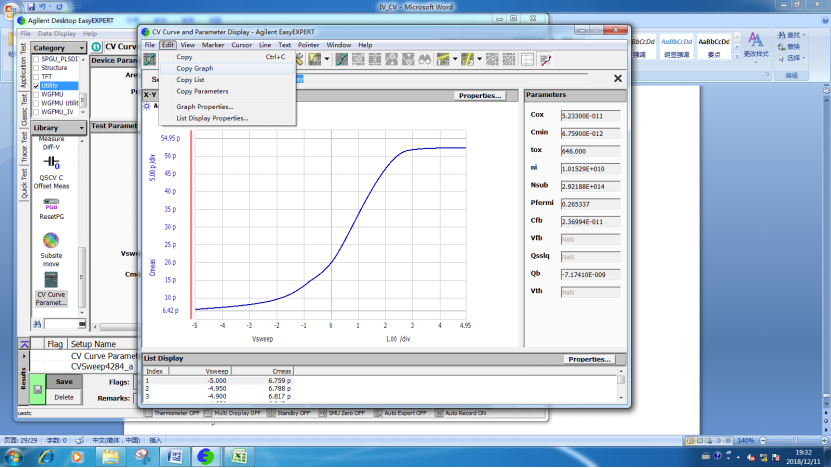The height and width of the screenshot is (468, 831).
Task: Click the List Display Properties button
Action: point(589,359)
